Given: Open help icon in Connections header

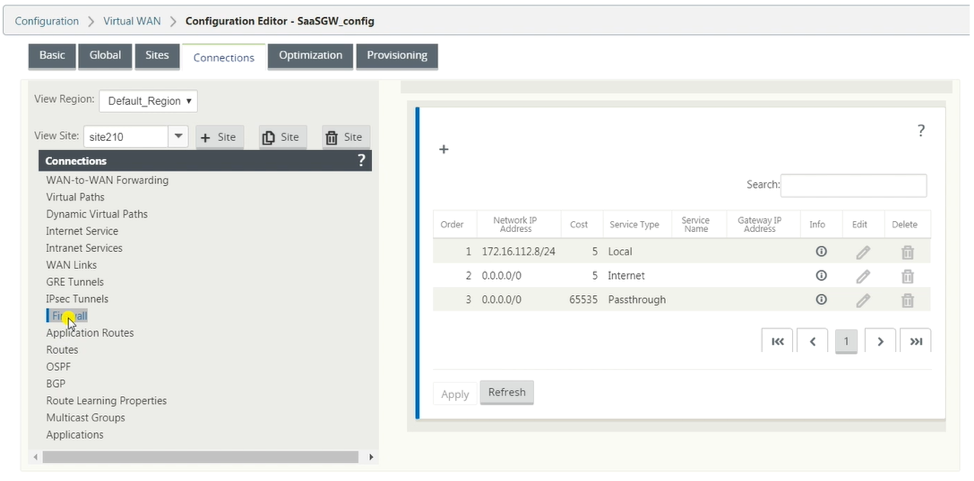Looking at the screenshot, I should coord(362,161).
